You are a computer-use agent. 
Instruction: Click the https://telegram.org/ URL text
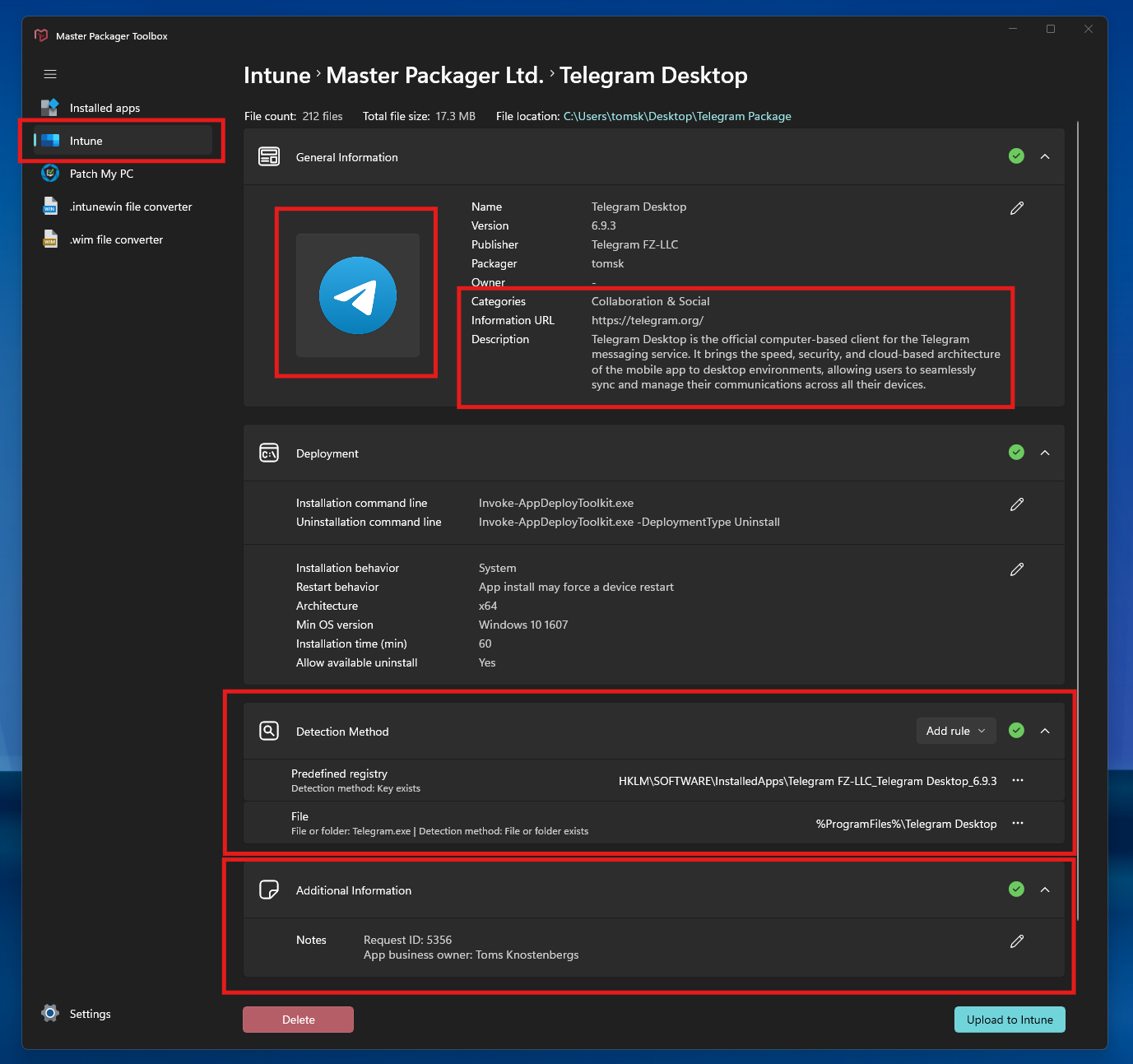pyautogui.click(x=648, y=320)
